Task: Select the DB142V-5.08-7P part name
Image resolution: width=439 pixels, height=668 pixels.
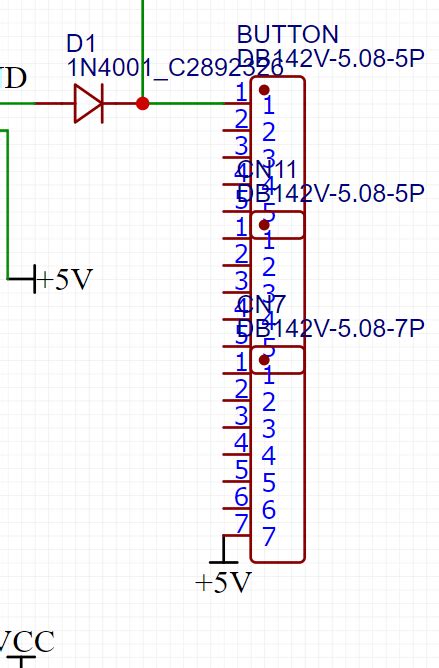Action: [331, 328]
